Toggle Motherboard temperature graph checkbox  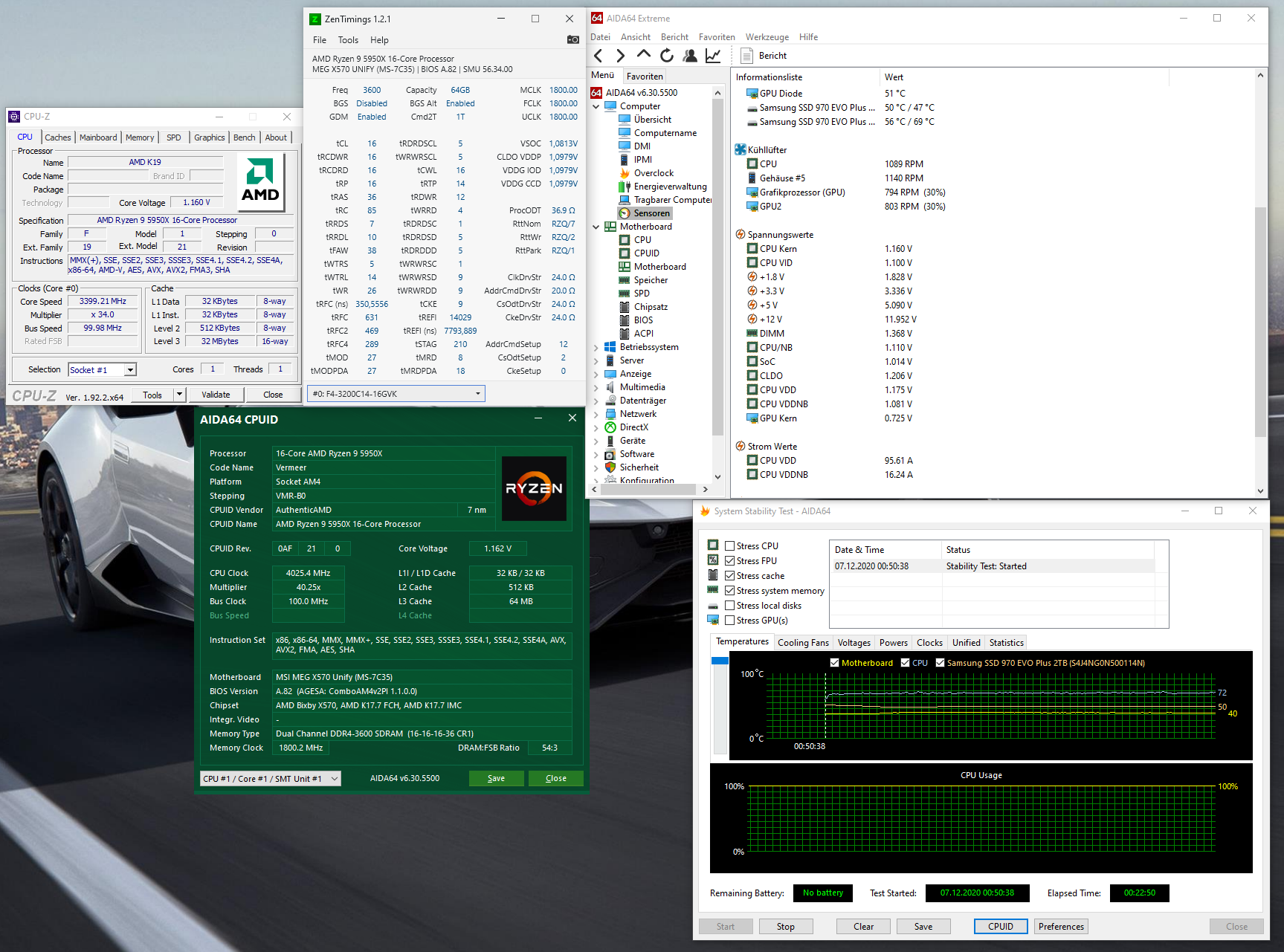pyautogui.click(x=835, y=663)
